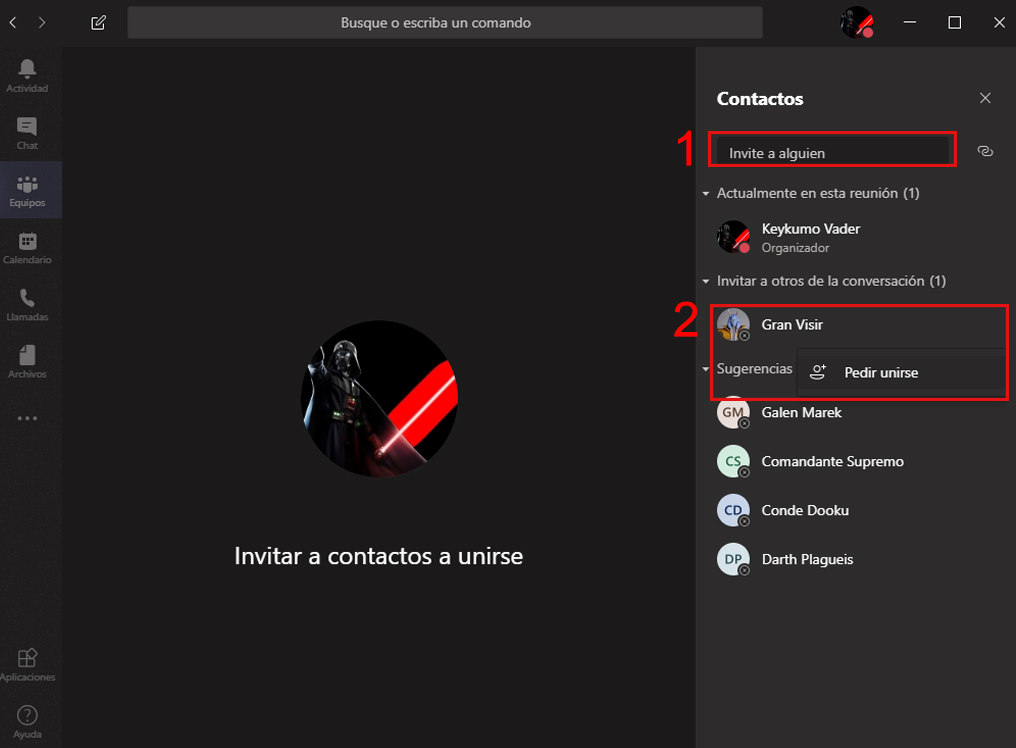Select Darth Plagueis from suggestions

pyautogui.click(x=808, y=559)
